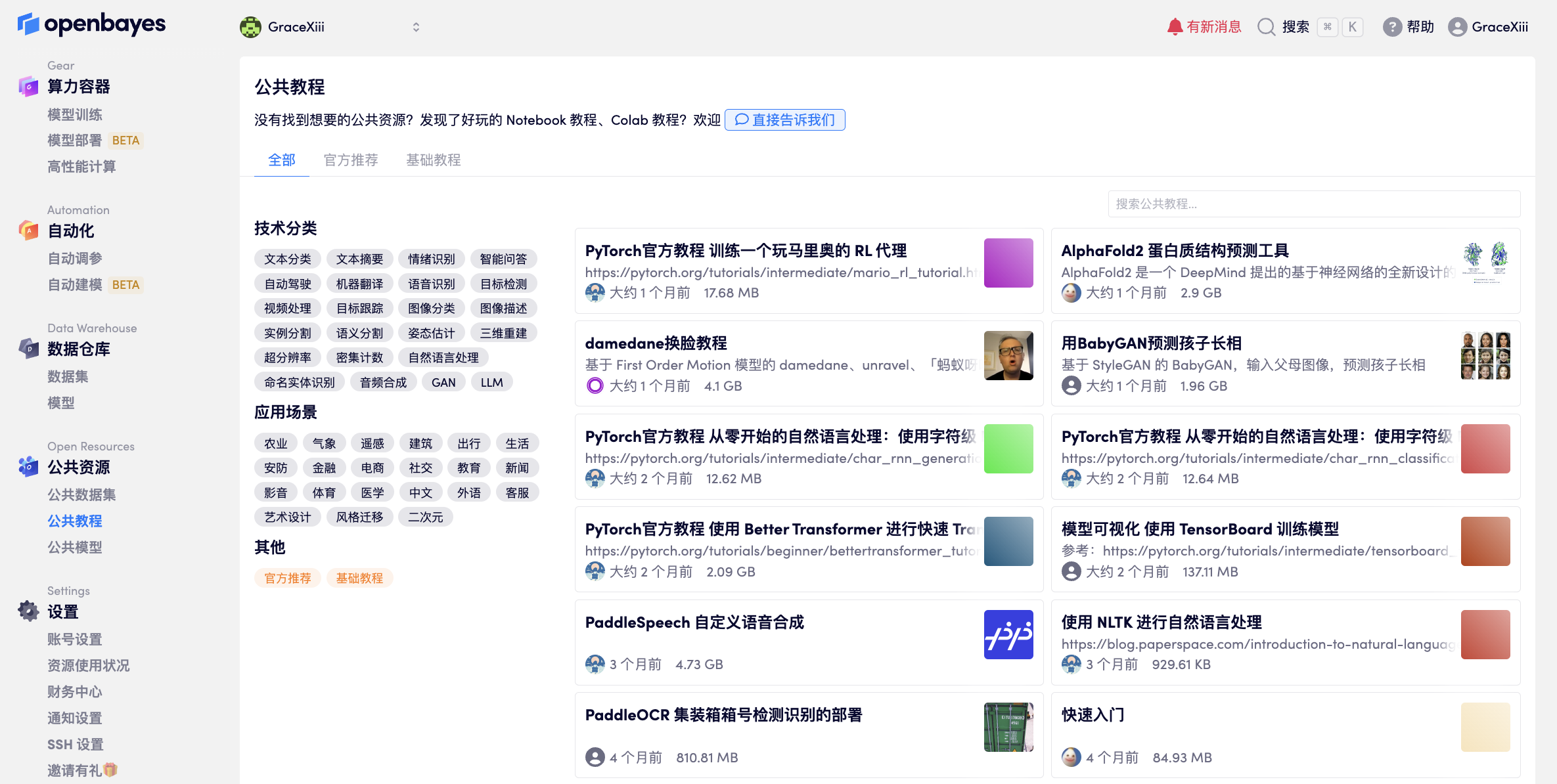Open SSH 设置 in the sidebar
This screenshot has height=784, width=1557.
[76, 745]
